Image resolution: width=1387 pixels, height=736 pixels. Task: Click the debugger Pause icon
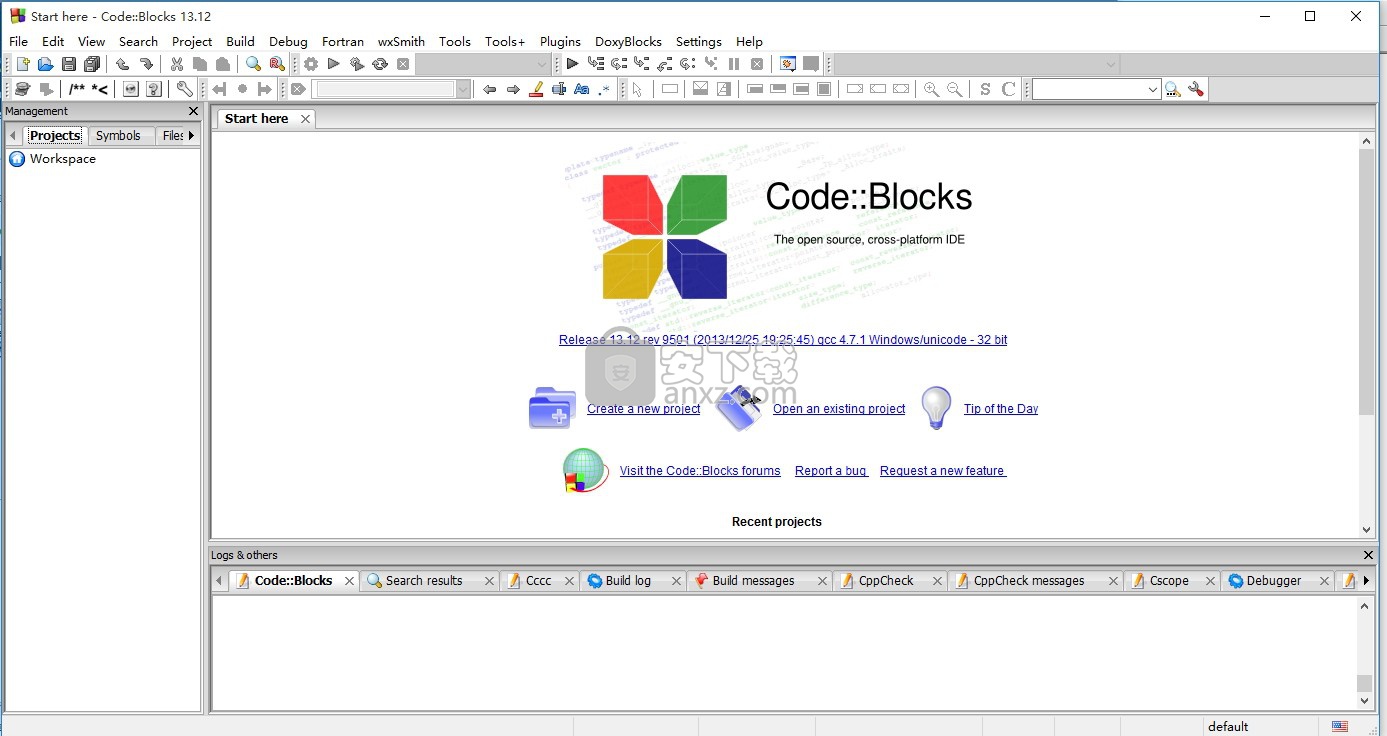pos(734,64)
